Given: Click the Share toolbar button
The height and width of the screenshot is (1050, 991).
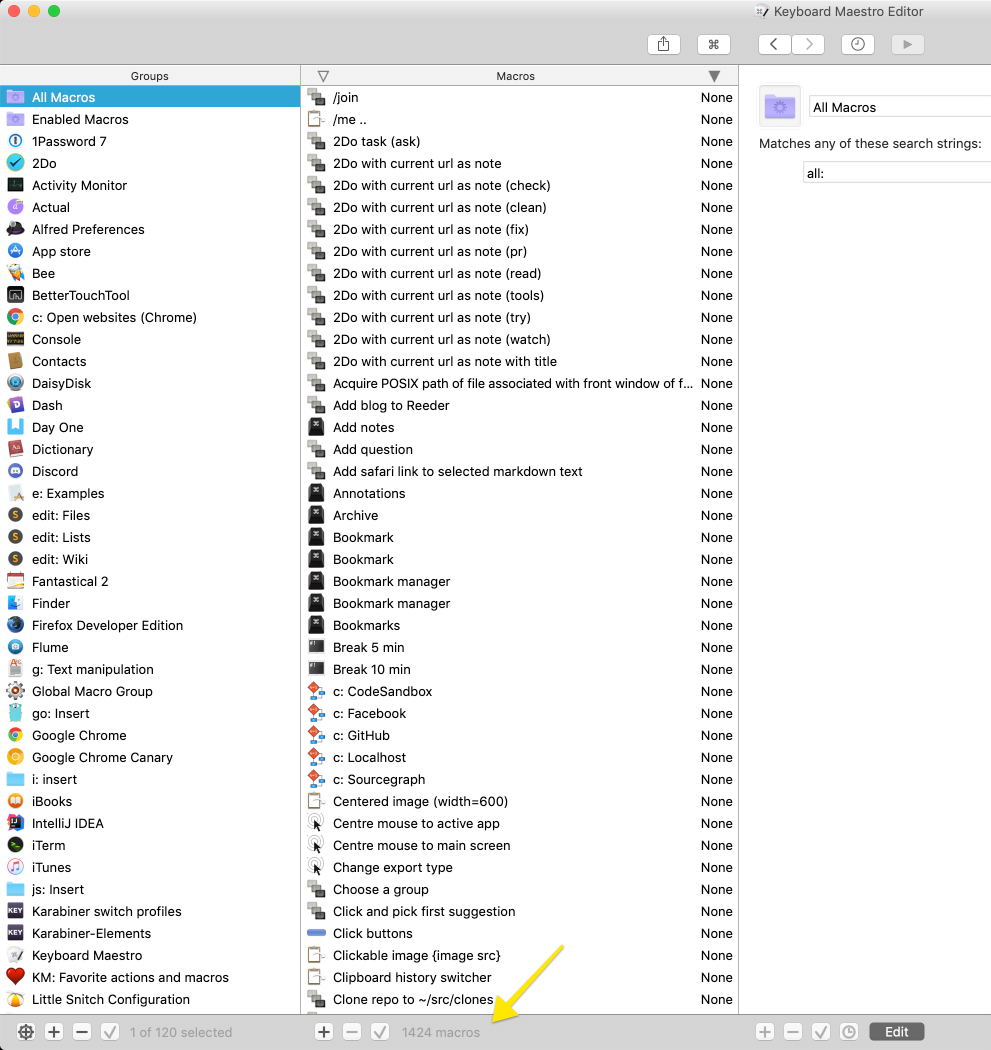Looking at the screenshot, I should tap(664, 44).
